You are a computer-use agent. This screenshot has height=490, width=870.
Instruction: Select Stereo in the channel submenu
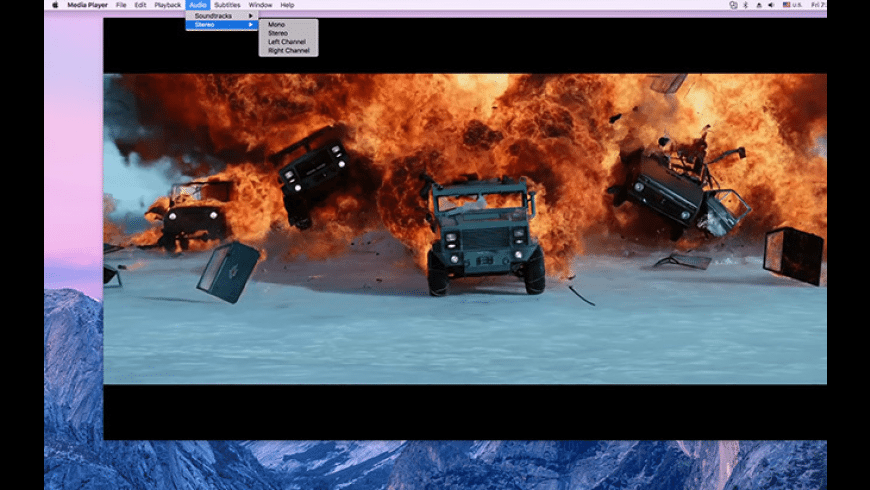pos(278,33)
